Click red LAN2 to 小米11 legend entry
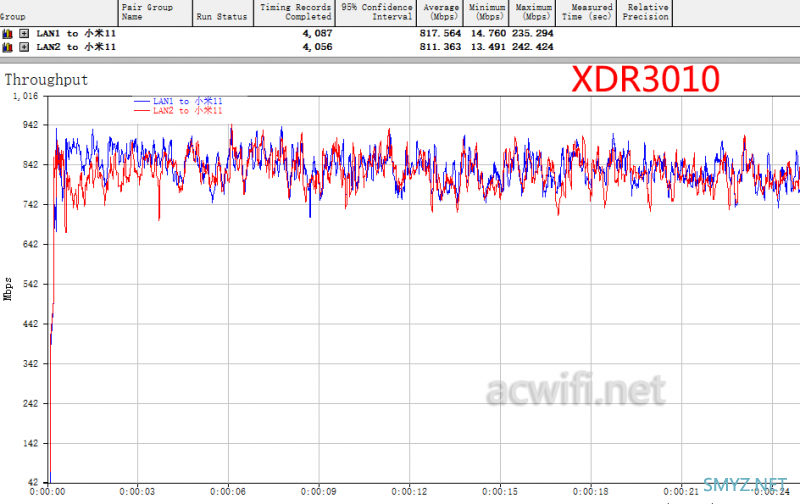 pyautogui.click(x=178, y=110)
